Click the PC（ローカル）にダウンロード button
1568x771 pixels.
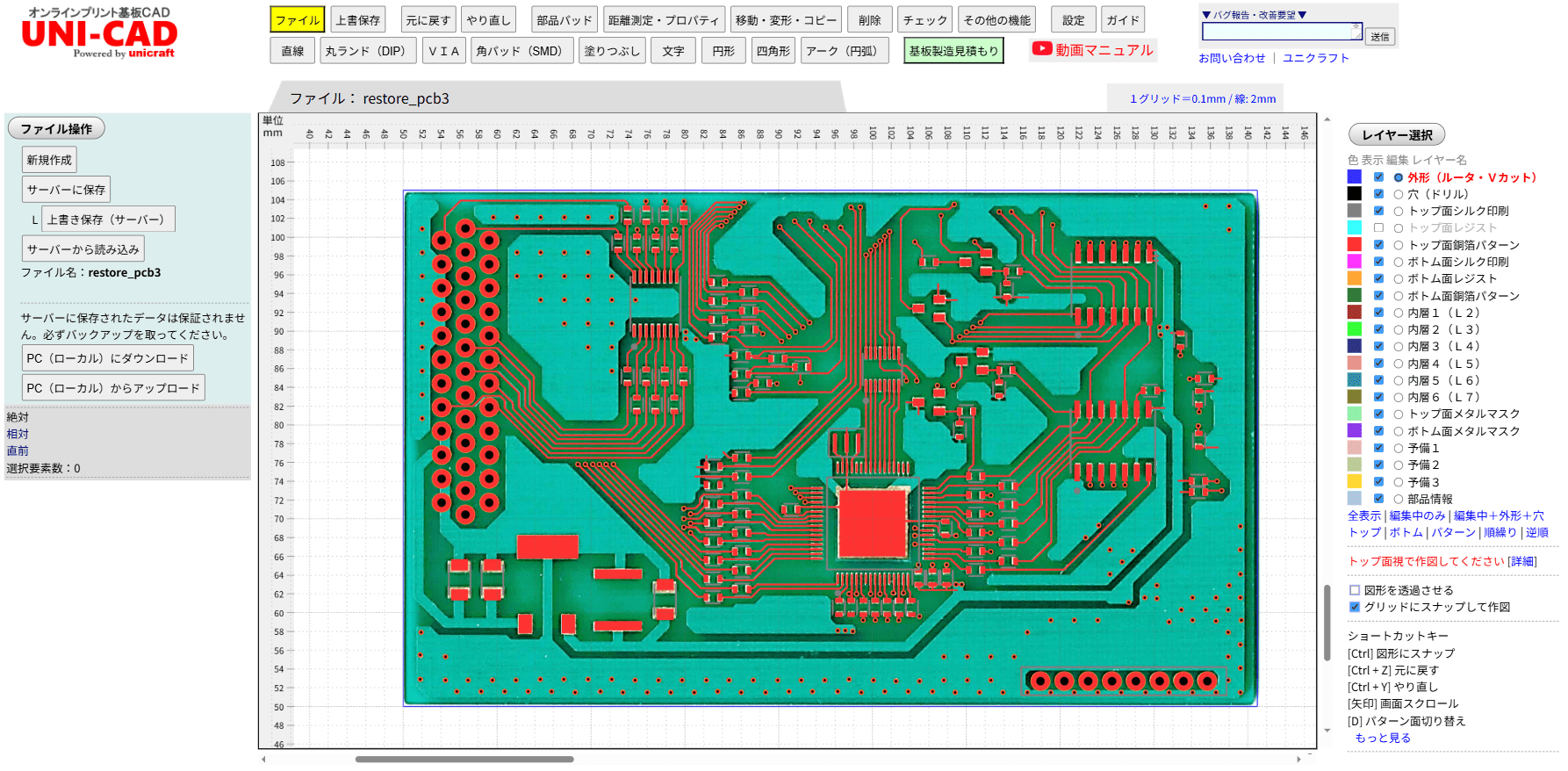point(107,358)
